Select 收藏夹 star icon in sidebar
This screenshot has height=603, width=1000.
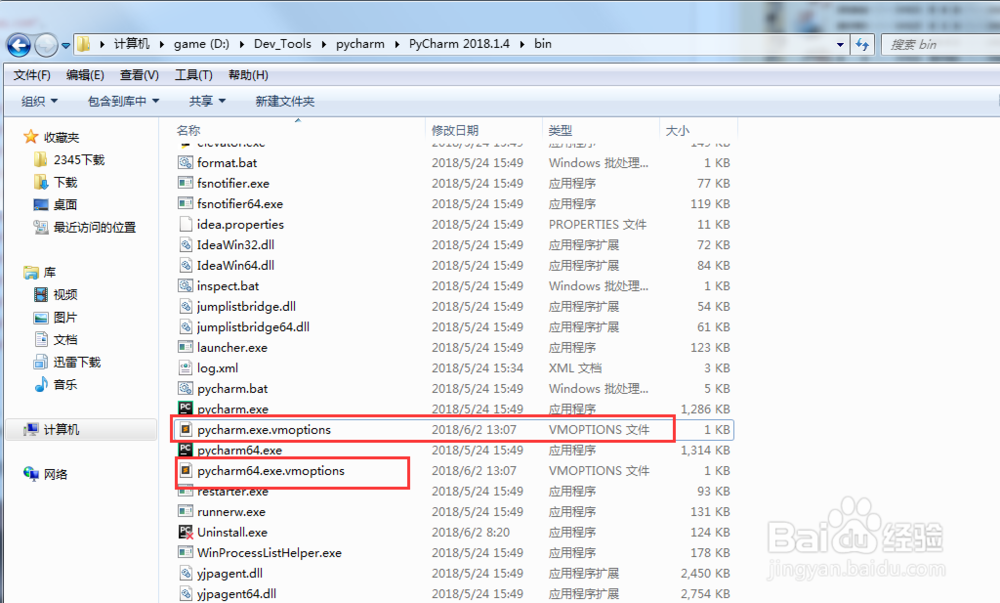(x=31, y=136)
